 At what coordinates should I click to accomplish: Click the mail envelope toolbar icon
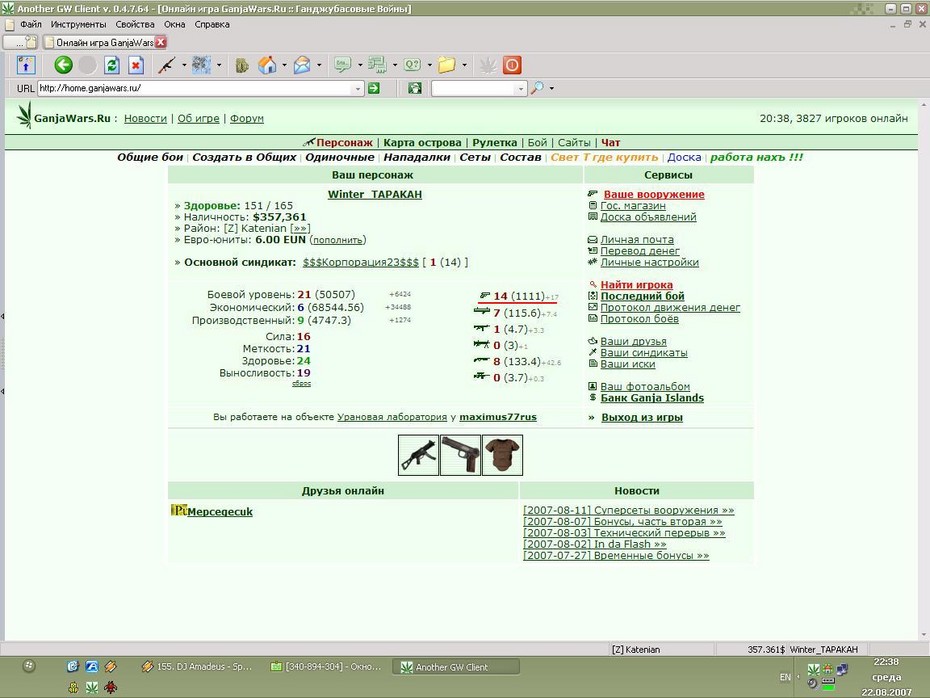(x=302, y=65)
